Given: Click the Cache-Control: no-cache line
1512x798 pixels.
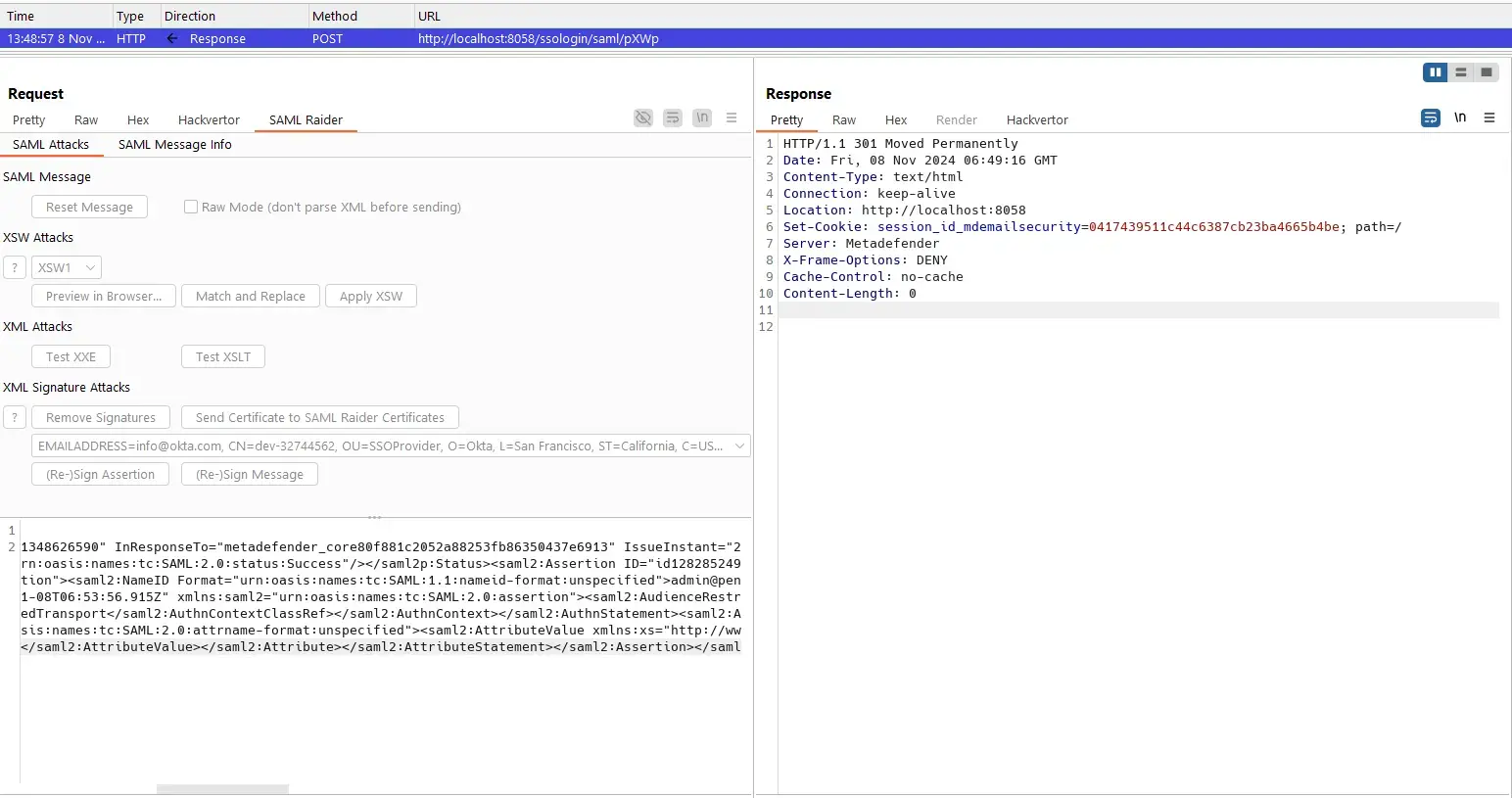Looking at the screenshot, I should [x=873, y=276].
